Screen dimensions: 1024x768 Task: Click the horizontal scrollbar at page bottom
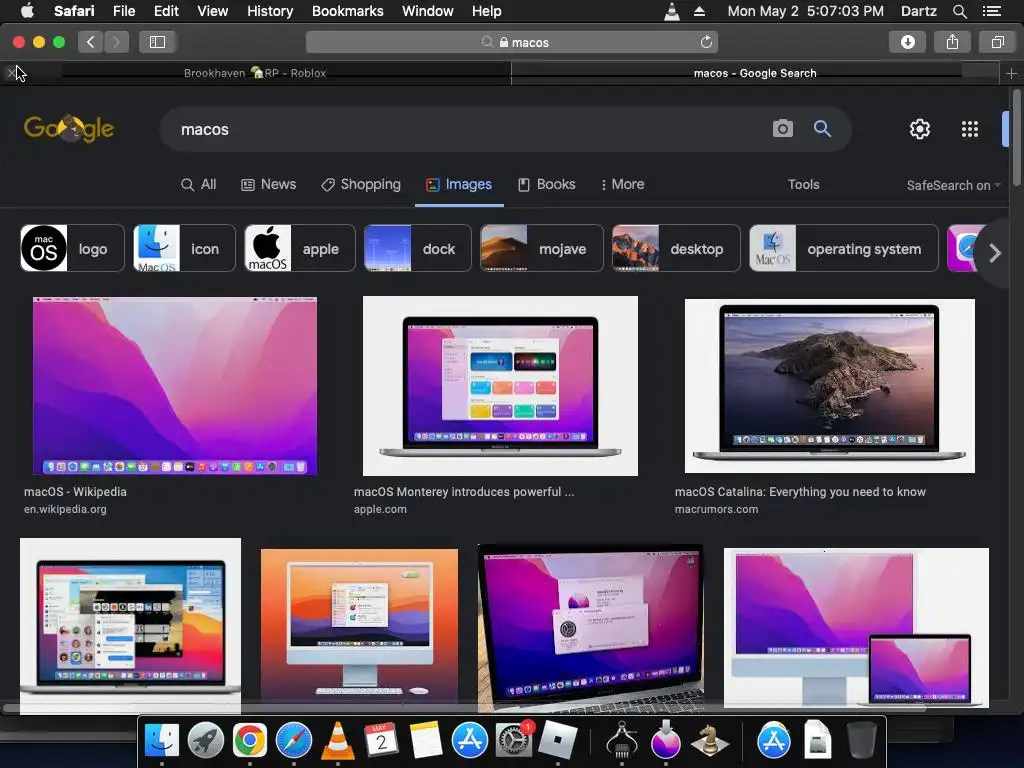[464, 708]
